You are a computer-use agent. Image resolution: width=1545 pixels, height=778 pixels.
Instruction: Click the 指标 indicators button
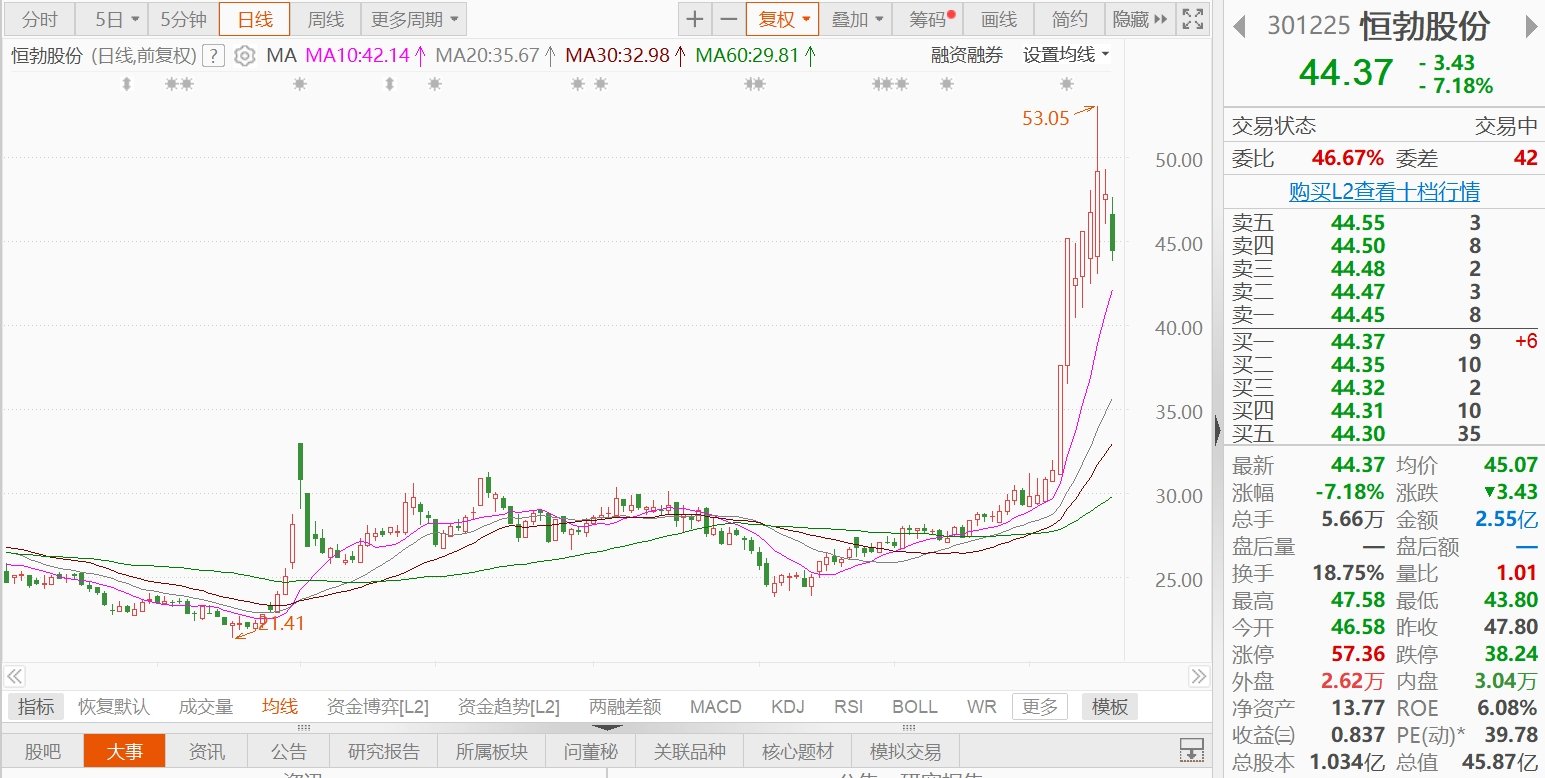click(36, 707)
